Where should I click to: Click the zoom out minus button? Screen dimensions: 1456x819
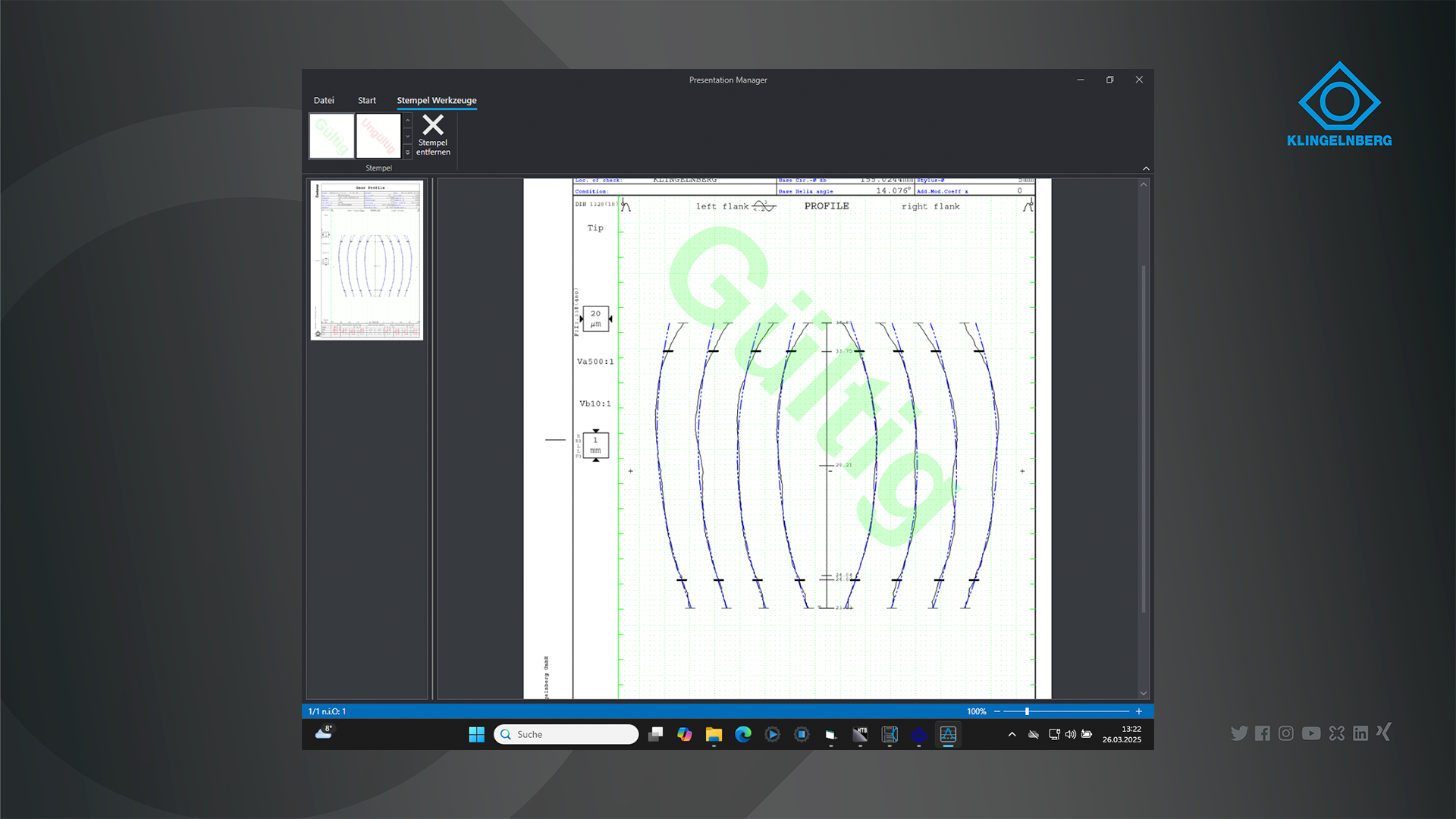click(x=996, y=711)
